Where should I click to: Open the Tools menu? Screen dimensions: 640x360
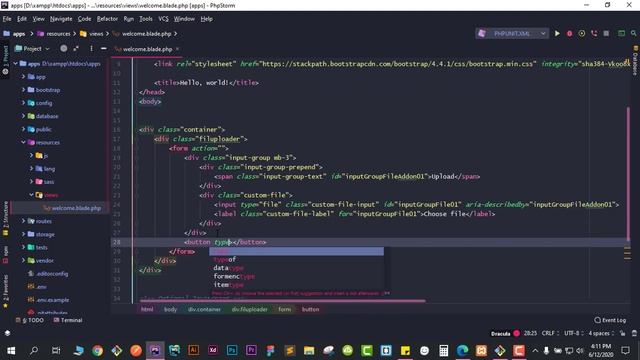coord(146,19)
